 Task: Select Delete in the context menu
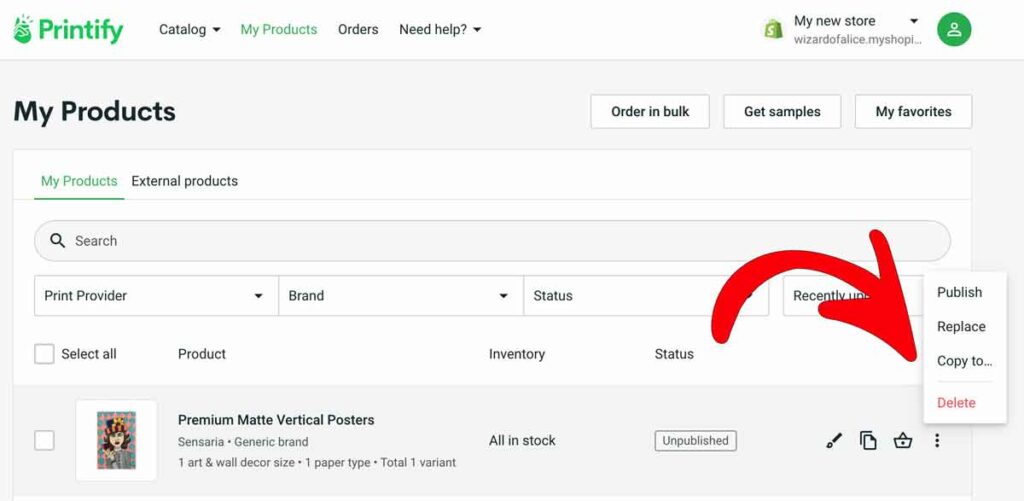956,402
